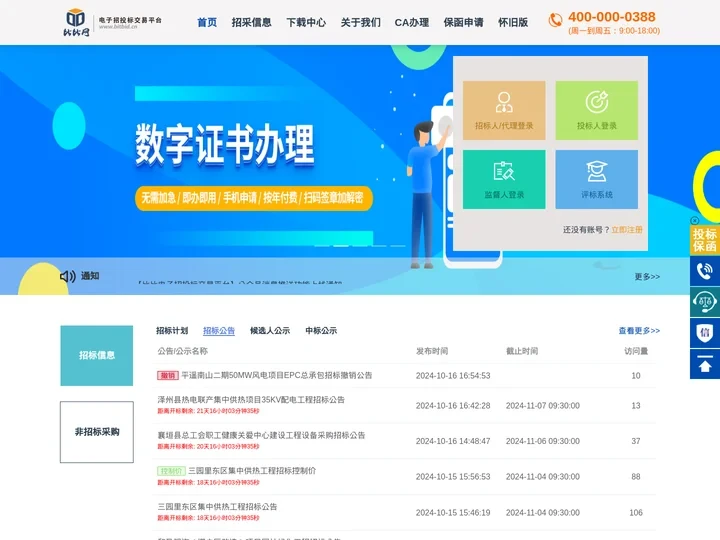Open 投标人登录 login tile
This screenshot has height=540, width=720.
pos(596,110)
